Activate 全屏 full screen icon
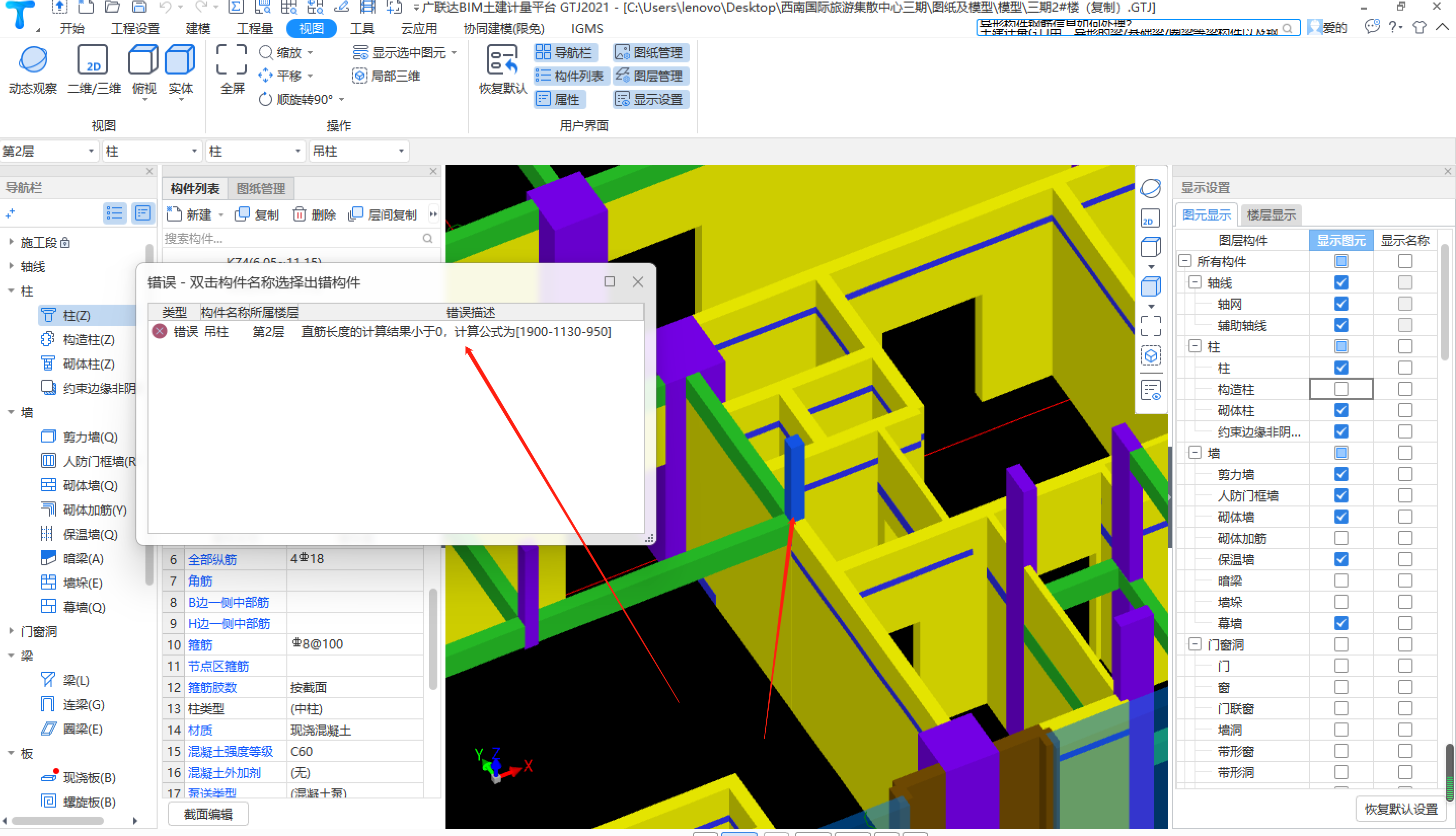 click(231, 60)
